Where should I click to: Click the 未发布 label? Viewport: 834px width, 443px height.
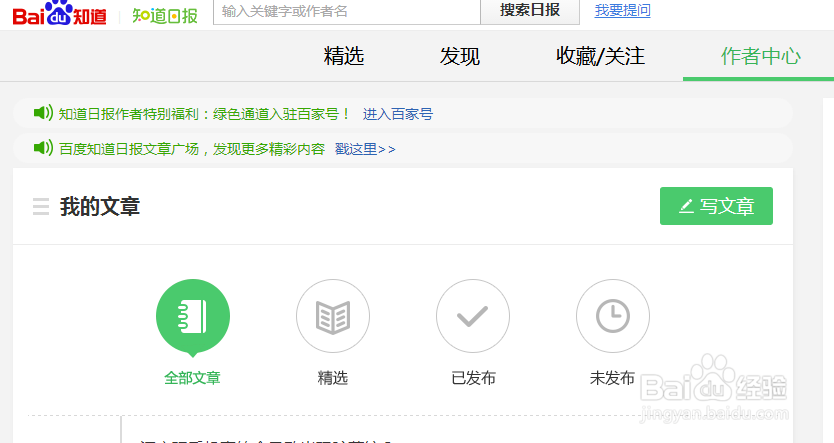point(612,378)
